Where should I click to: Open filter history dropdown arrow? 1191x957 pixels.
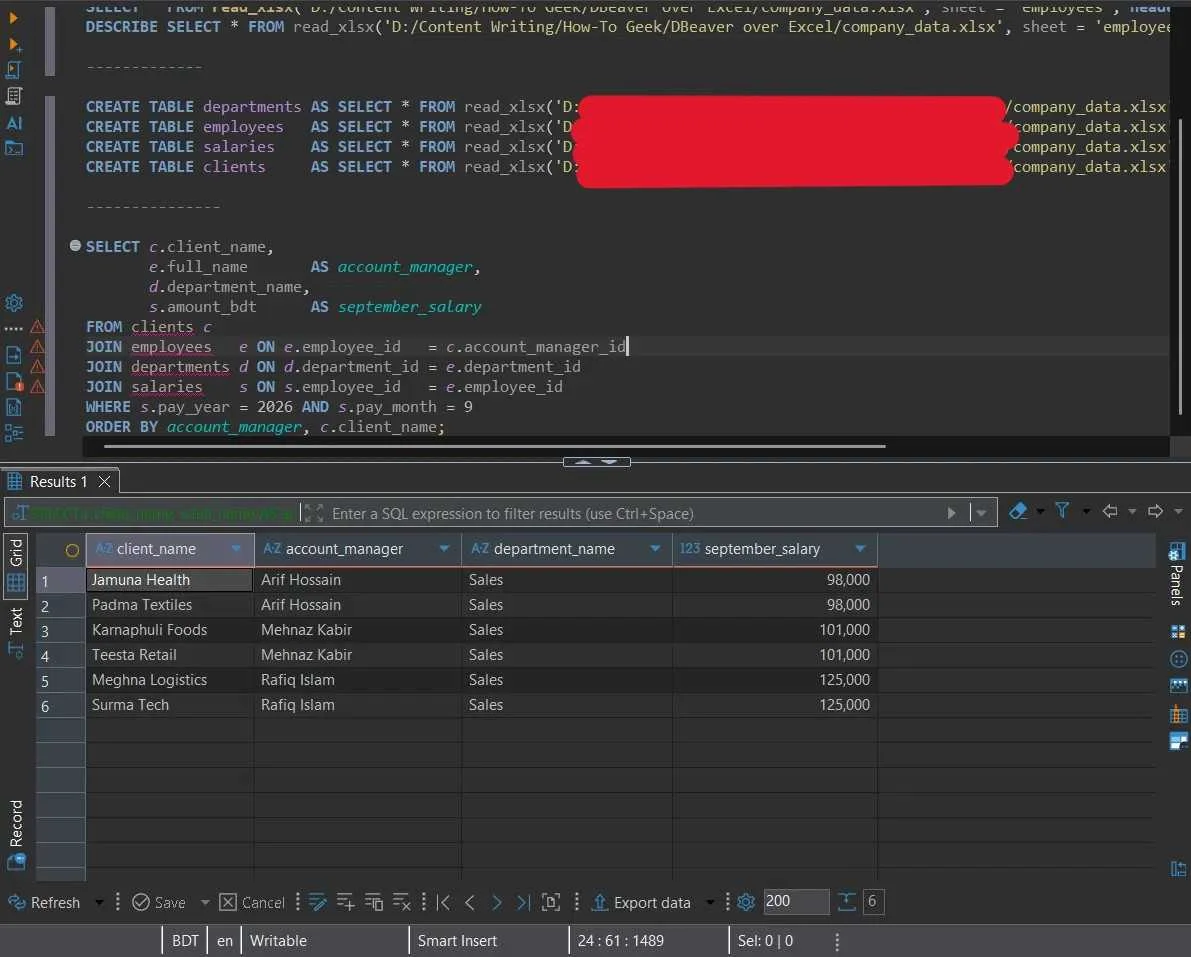click(981, 513)
